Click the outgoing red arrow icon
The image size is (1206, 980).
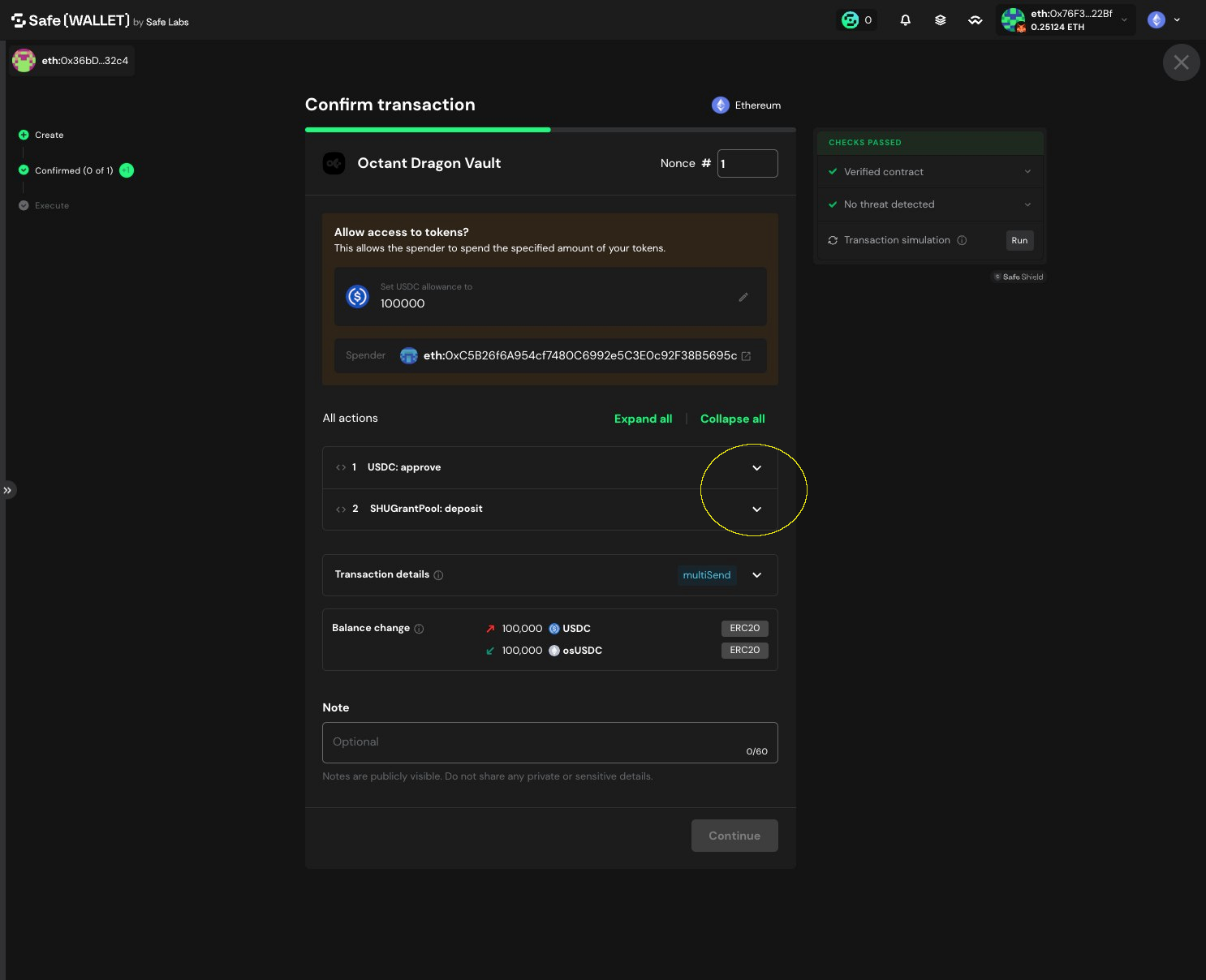[x=490, y=629]
